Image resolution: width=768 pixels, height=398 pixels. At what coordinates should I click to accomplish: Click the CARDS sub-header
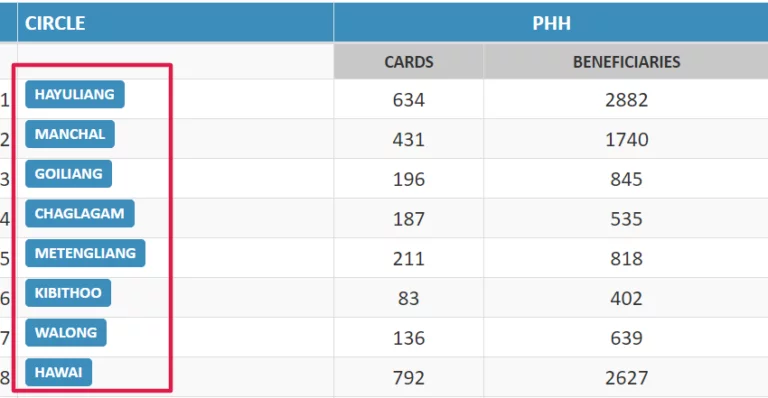(x=408, y=62)
